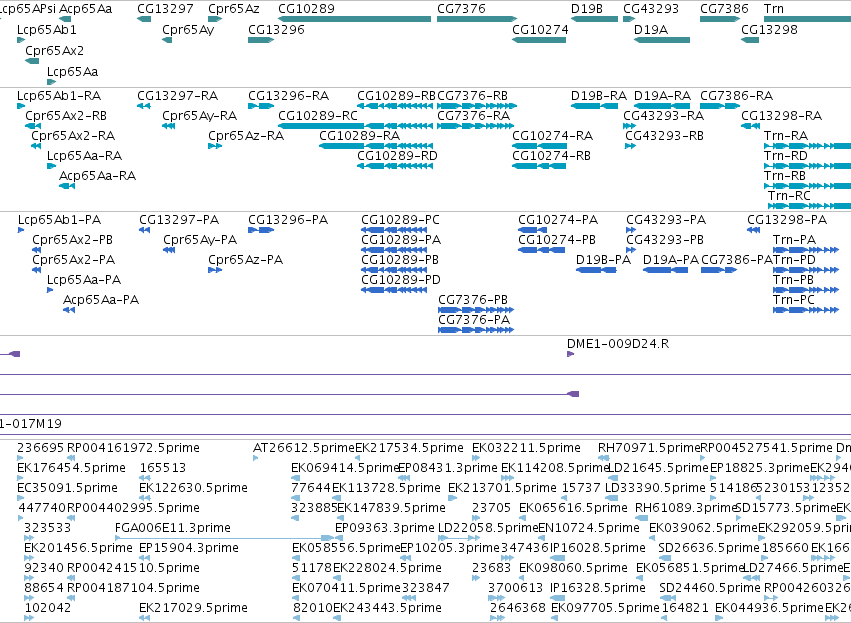Open the Trn gene label
Screen dimensions: 851x623
click(x=773, y=9)
